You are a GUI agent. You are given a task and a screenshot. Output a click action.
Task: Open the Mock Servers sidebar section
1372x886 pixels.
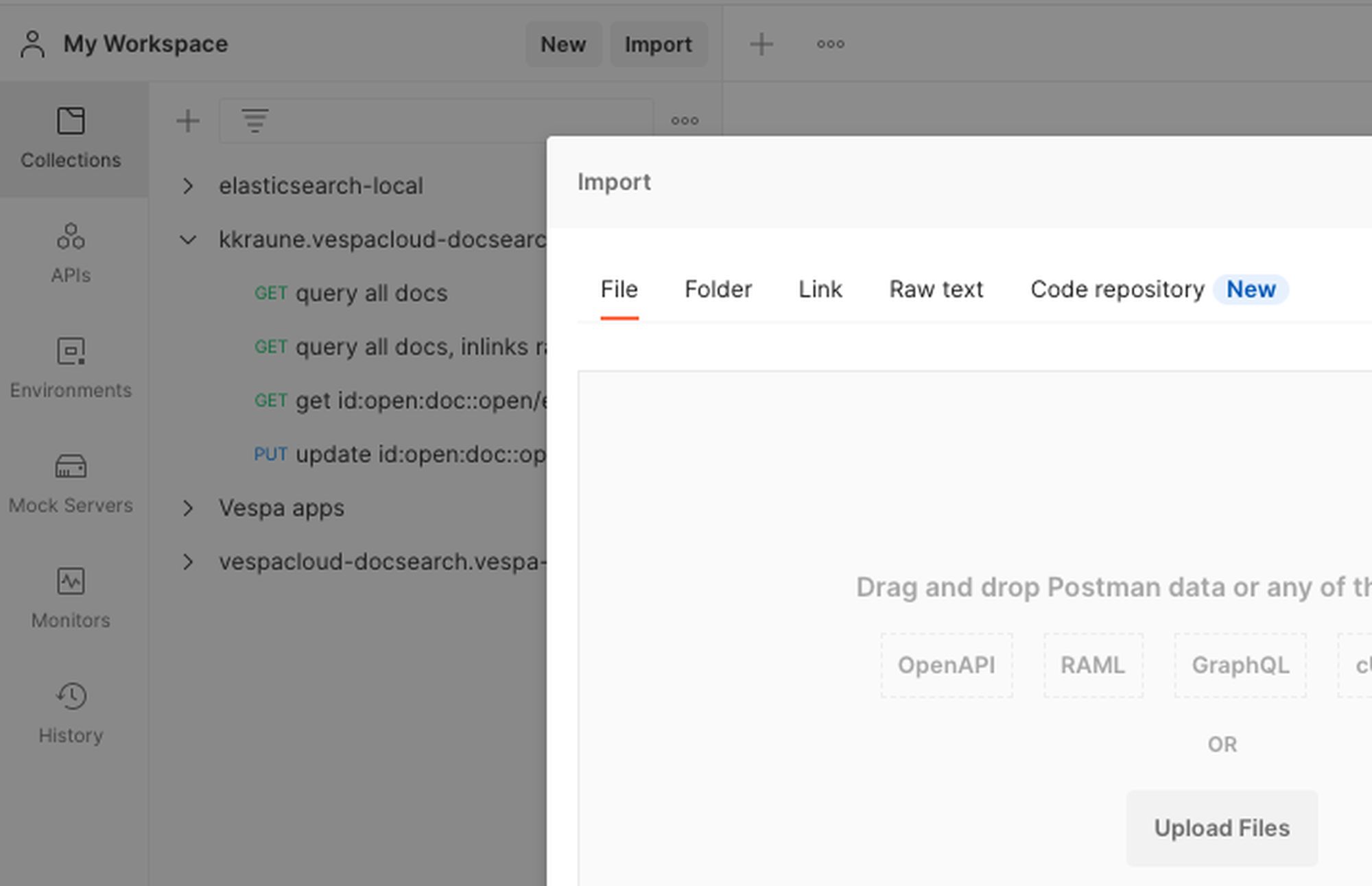click(x=71, y=485)
